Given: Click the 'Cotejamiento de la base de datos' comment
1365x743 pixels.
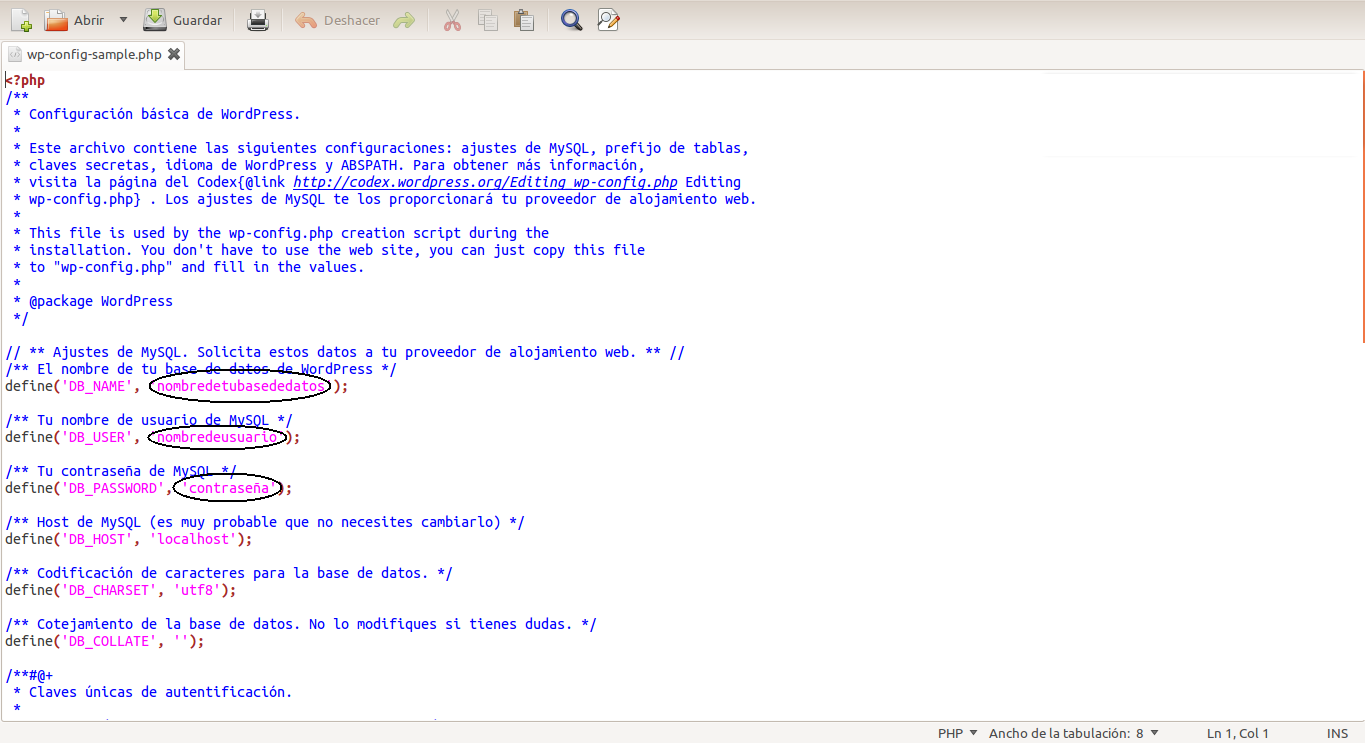Looking at the screenshot, I should [x=301, y=624].
